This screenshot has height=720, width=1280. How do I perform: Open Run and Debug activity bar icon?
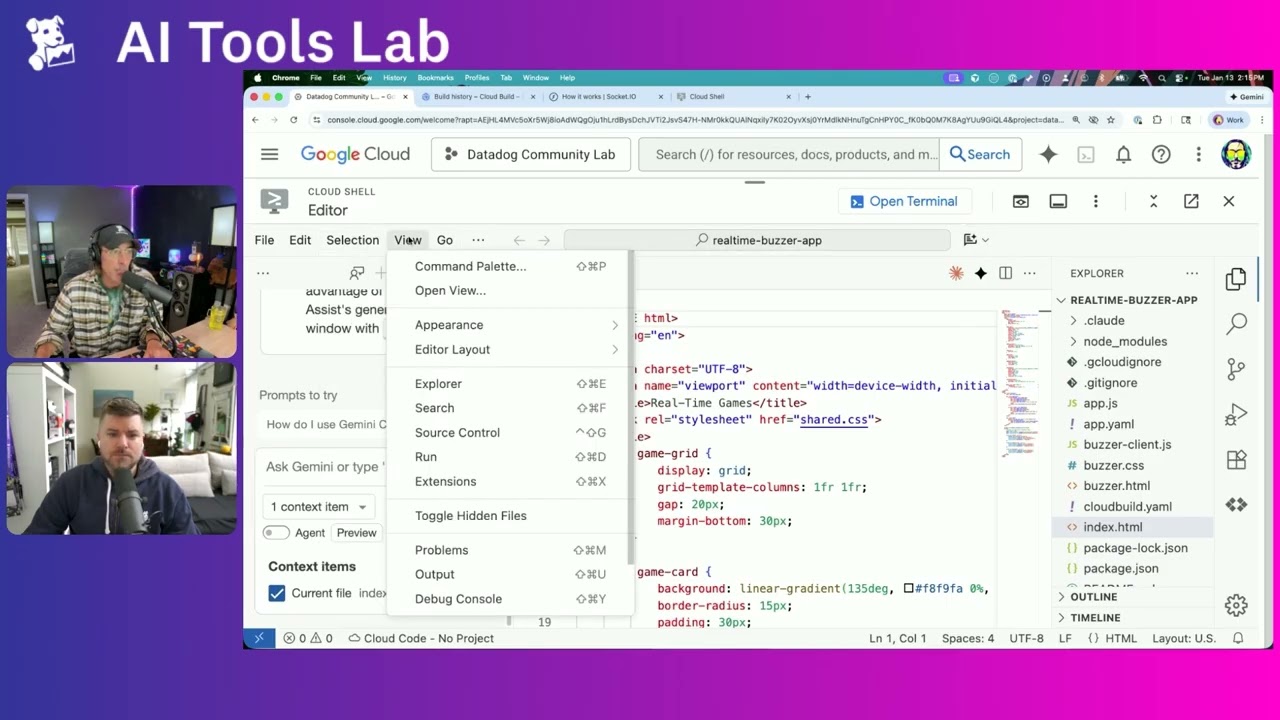[1236, 414]
